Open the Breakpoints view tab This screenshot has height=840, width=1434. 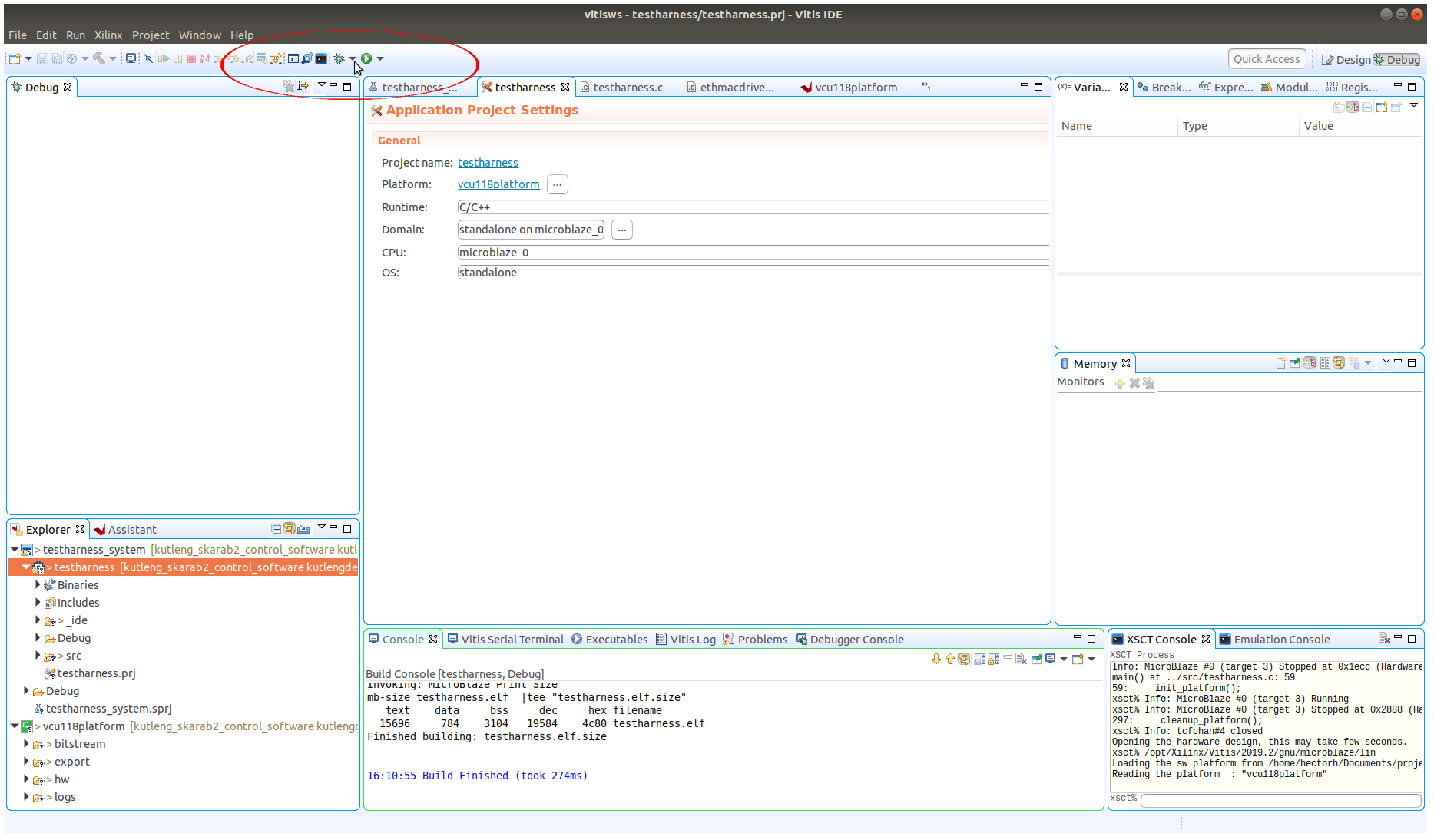click(x=1164, y=87)
